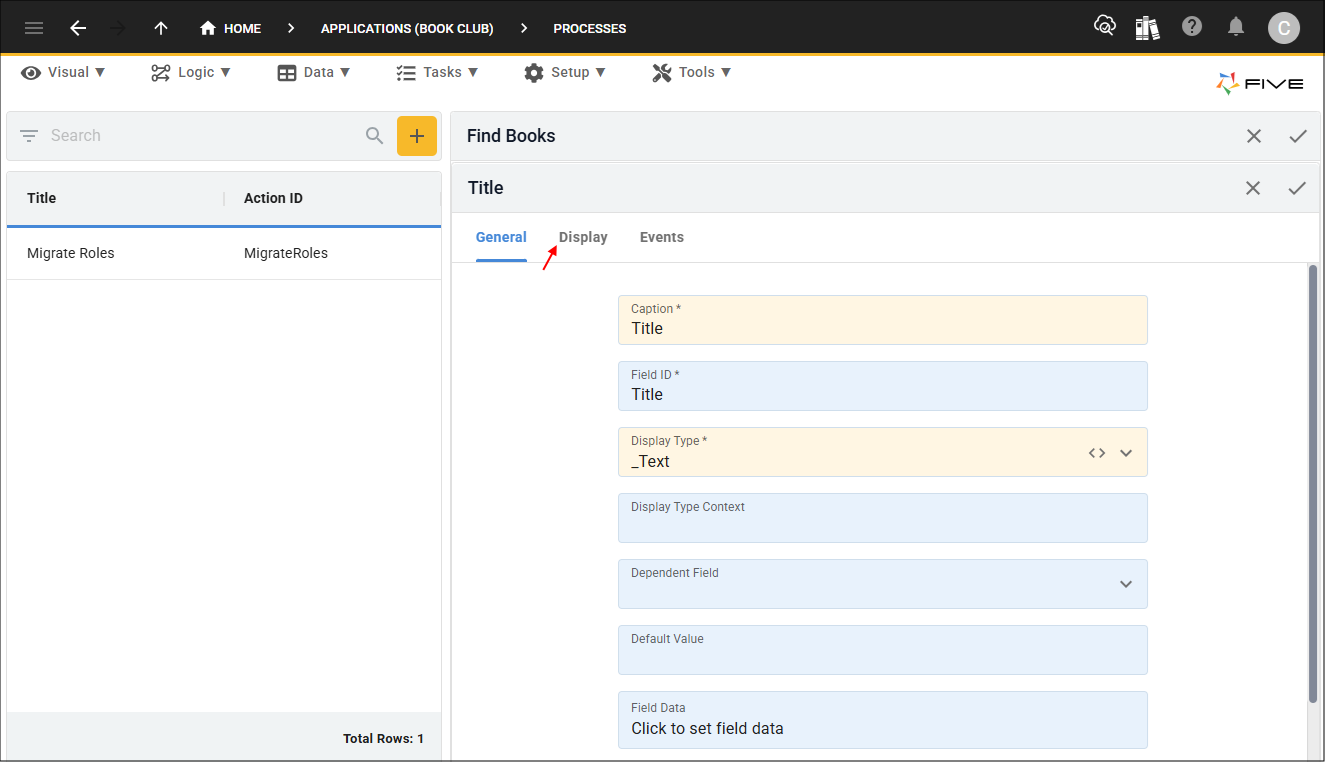Image resolution: width=1325 pixels, height=762 pixels.
Task: Switch to the Display tab
Action: [583, 238]
